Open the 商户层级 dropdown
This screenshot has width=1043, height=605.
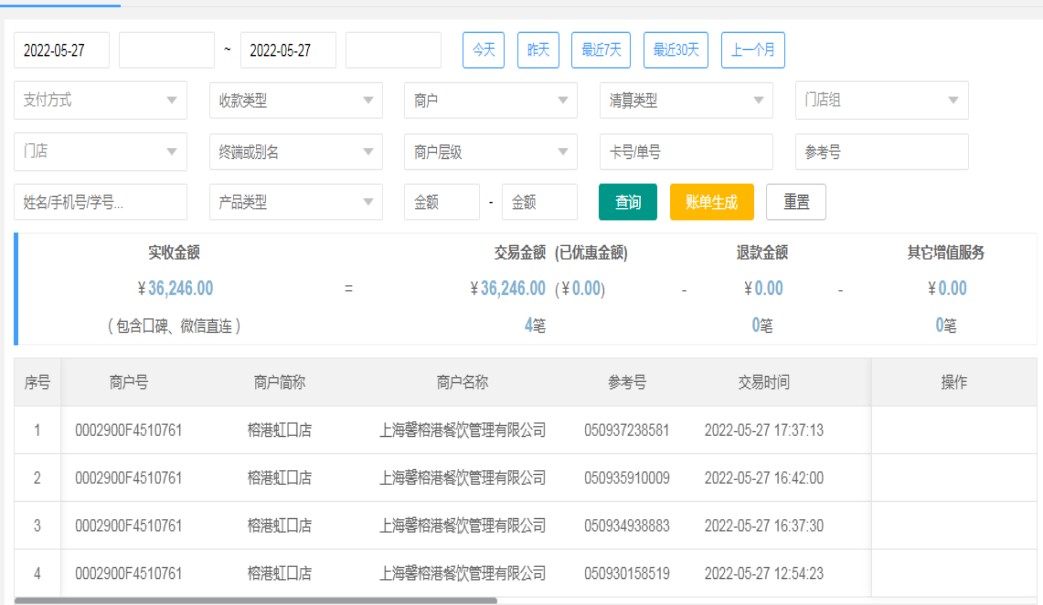pos(490,152)
